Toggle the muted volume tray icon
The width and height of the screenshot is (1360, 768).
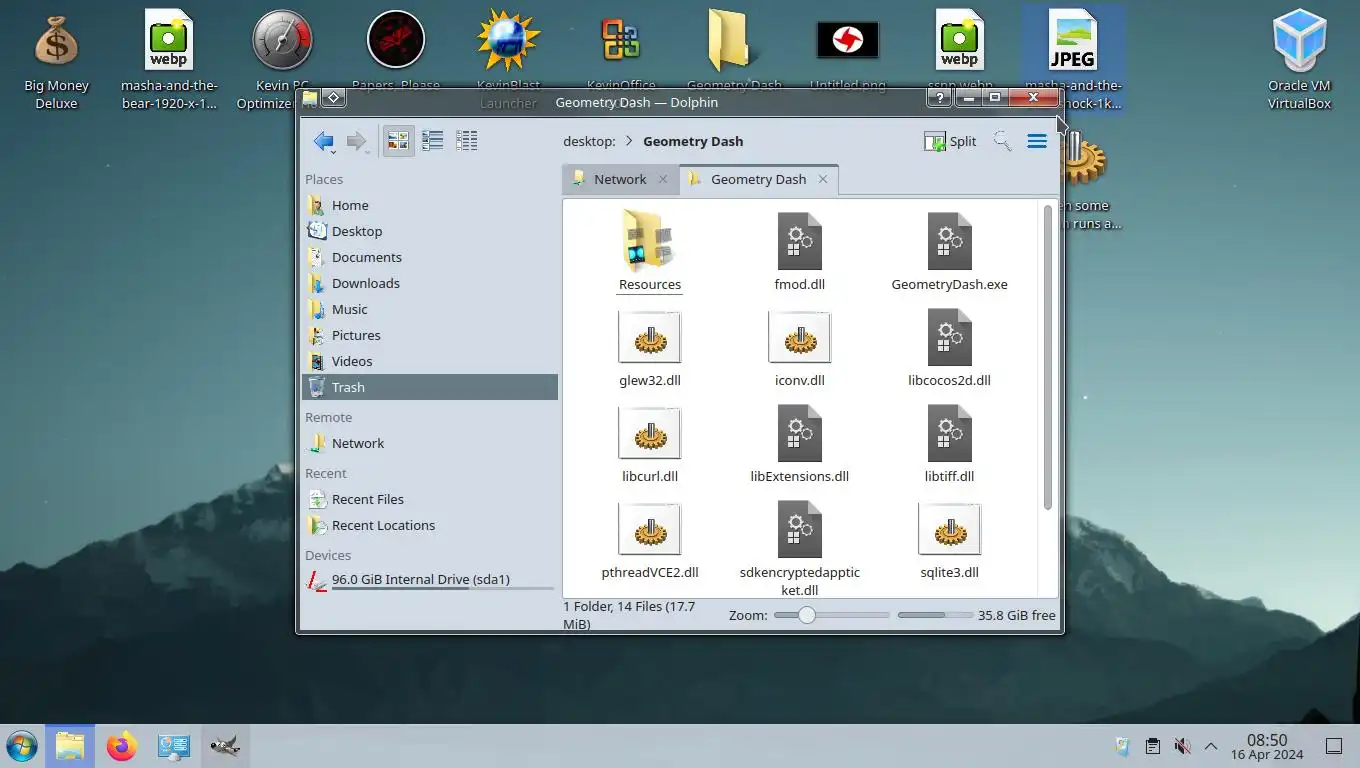click(1182, 746)
